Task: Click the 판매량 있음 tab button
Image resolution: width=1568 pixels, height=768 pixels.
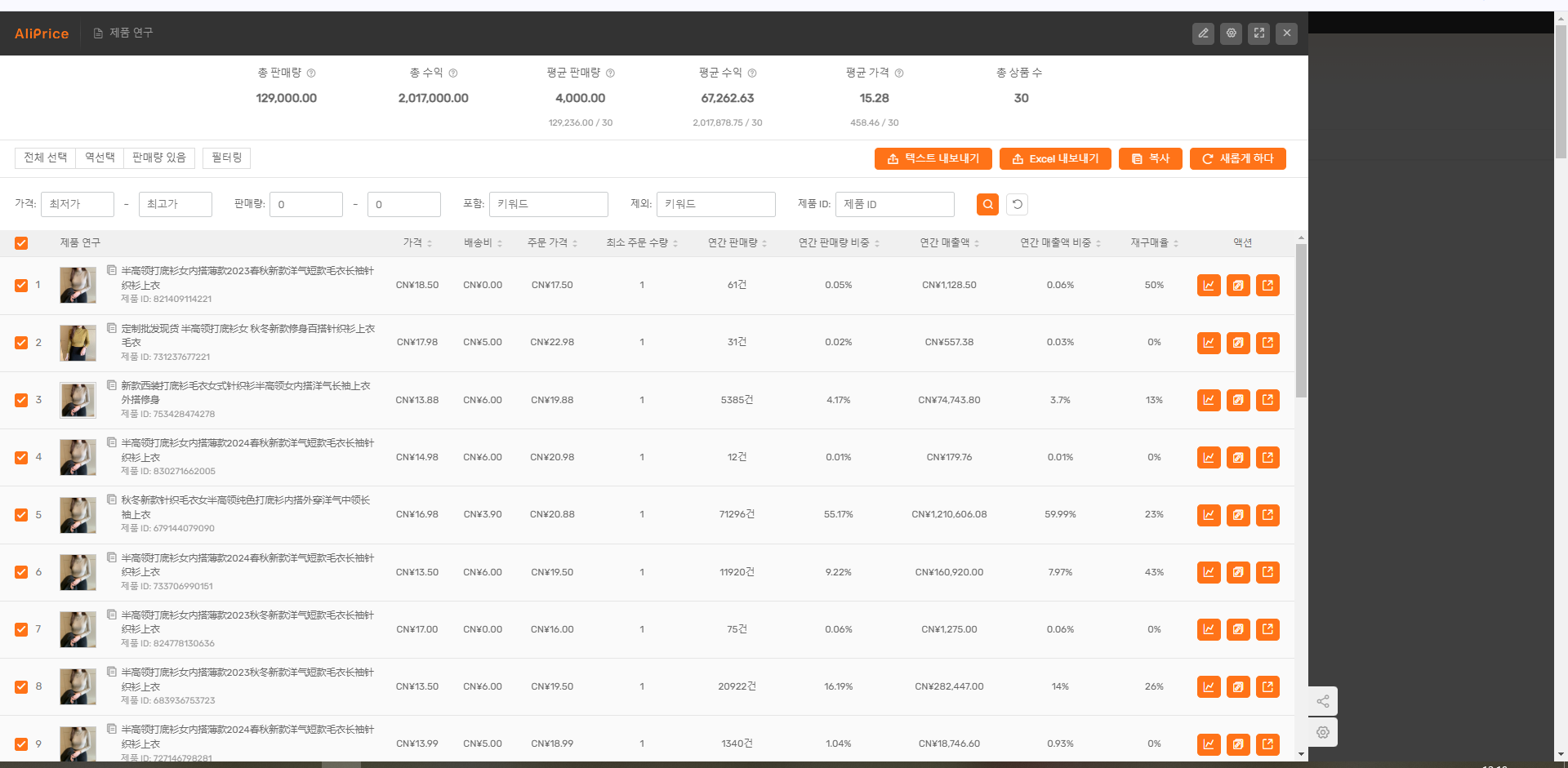Action: 159,158
